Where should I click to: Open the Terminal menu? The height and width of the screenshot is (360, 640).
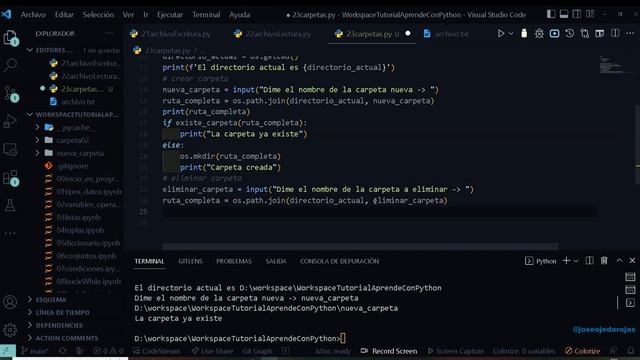206,15
